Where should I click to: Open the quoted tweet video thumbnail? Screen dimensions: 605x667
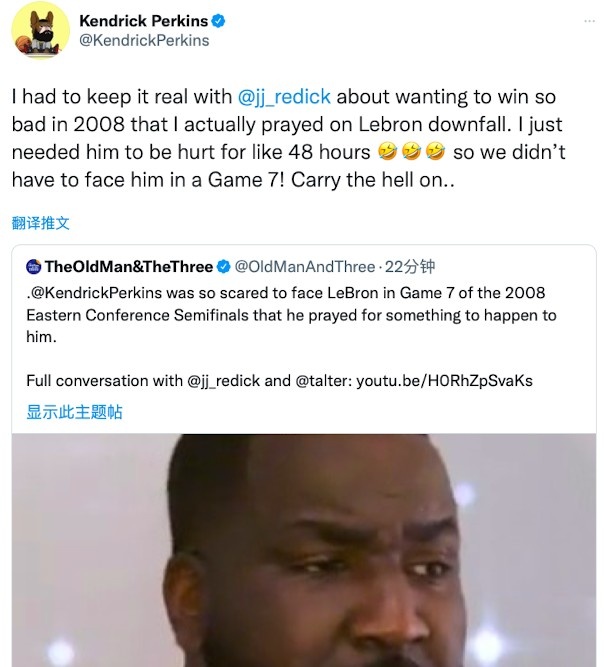304,550
